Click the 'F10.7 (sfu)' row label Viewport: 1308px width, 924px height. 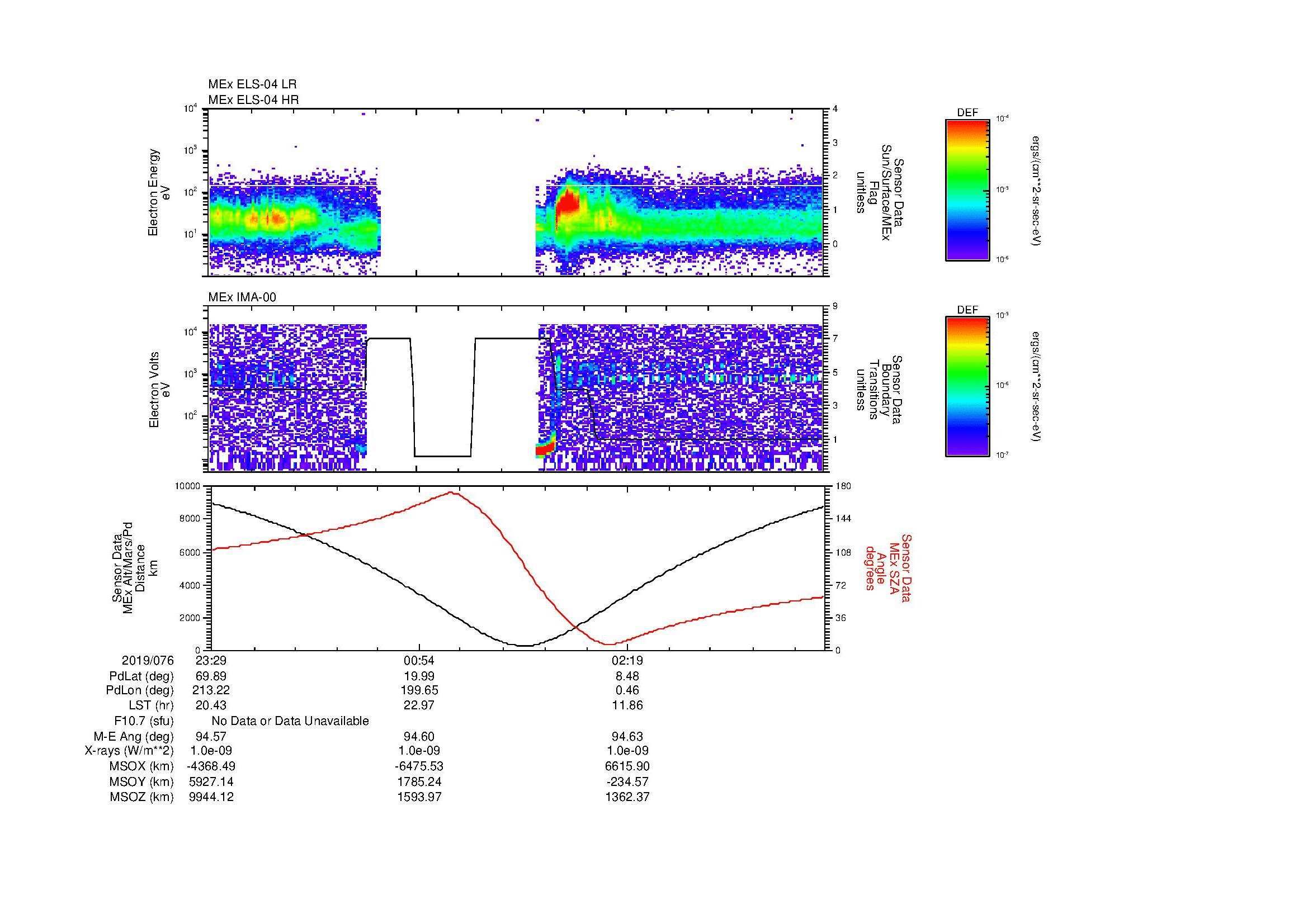point(144,721)
